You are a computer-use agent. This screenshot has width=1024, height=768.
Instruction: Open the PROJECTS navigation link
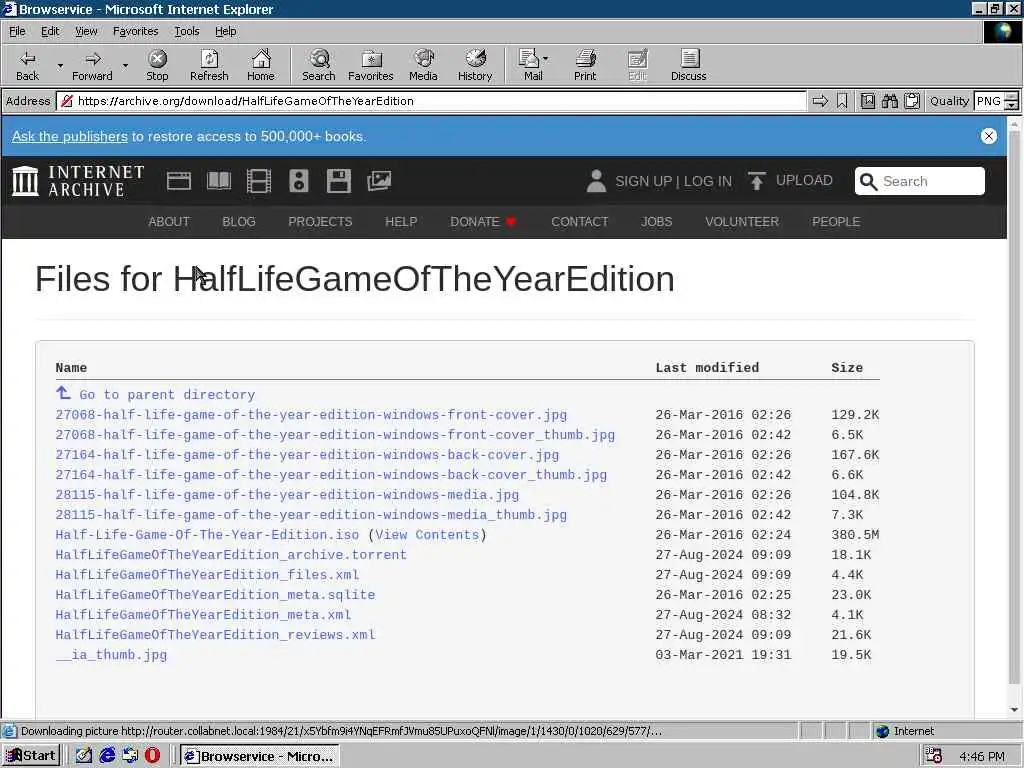(320, 221)
